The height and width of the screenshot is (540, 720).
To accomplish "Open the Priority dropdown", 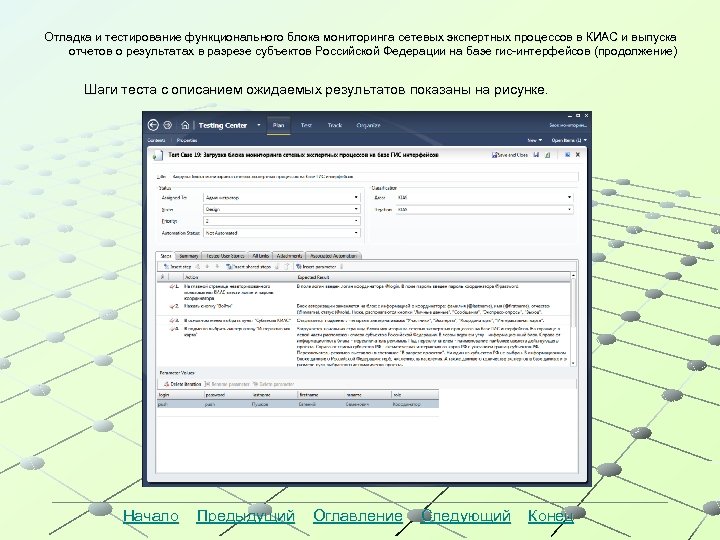I will coord(281,221).
